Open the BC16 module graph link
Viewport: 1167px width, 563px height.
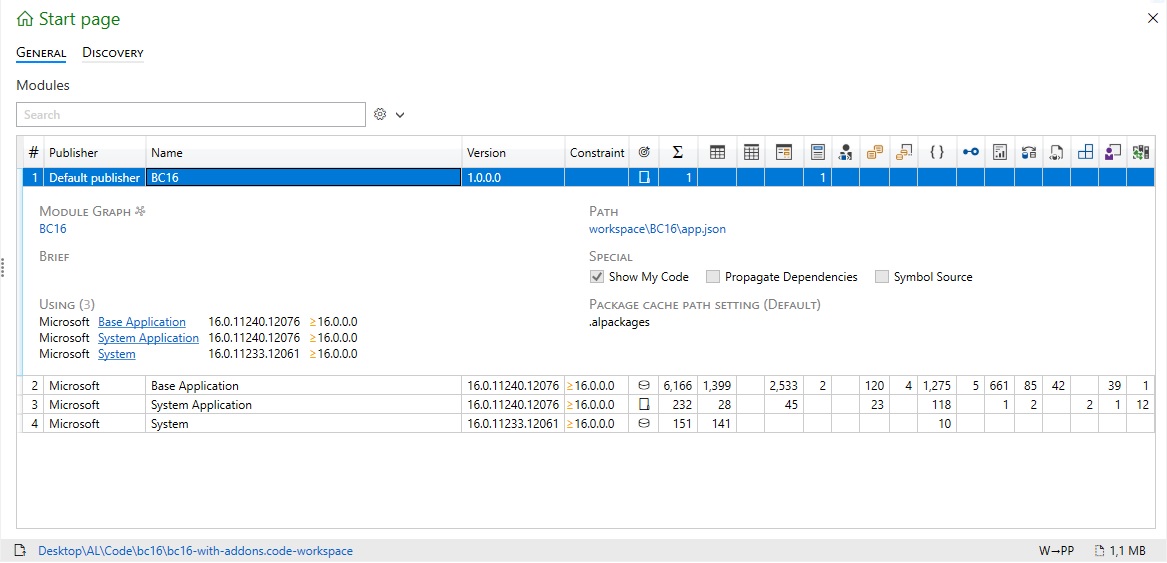[53, 229]
